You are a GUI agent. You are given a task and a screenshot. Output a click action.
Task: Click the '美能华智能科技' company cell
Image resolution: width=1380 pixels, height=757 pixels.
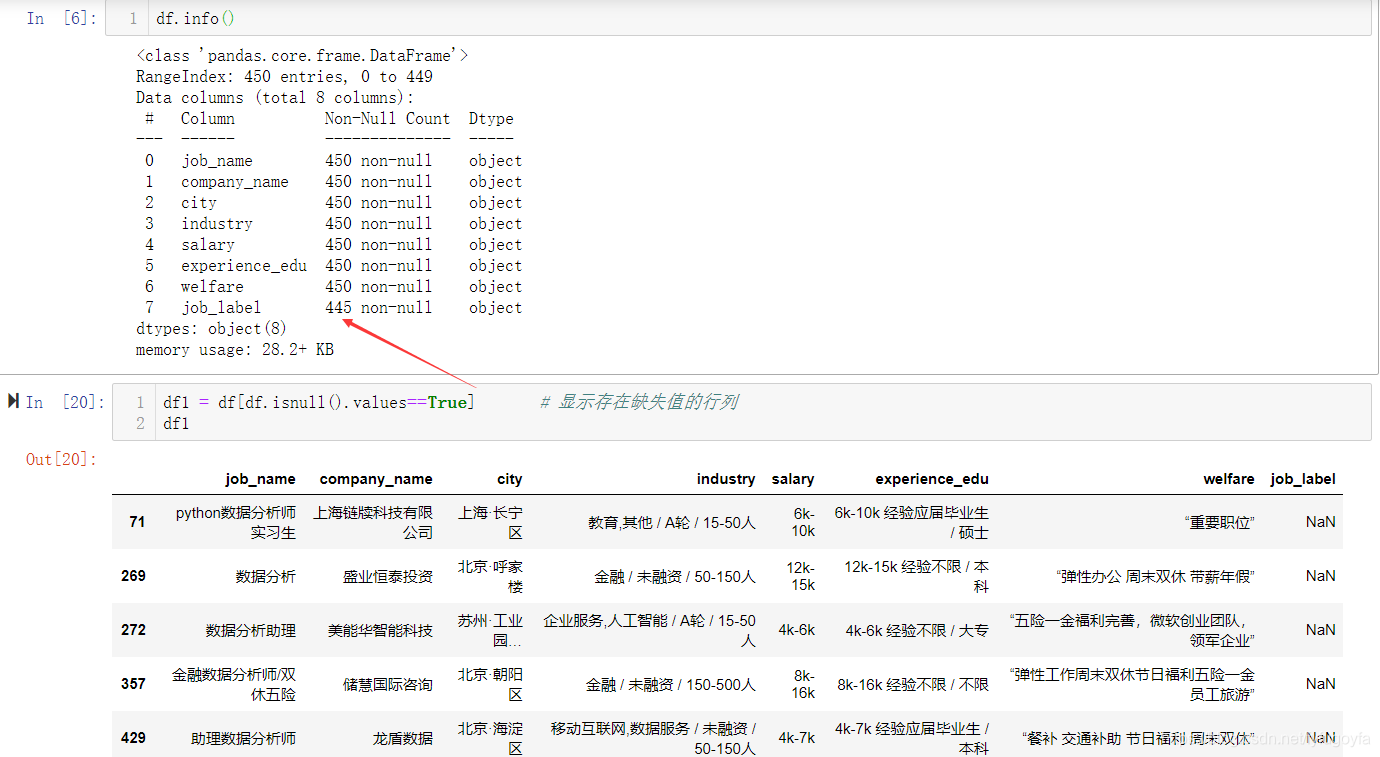[380, 630]
